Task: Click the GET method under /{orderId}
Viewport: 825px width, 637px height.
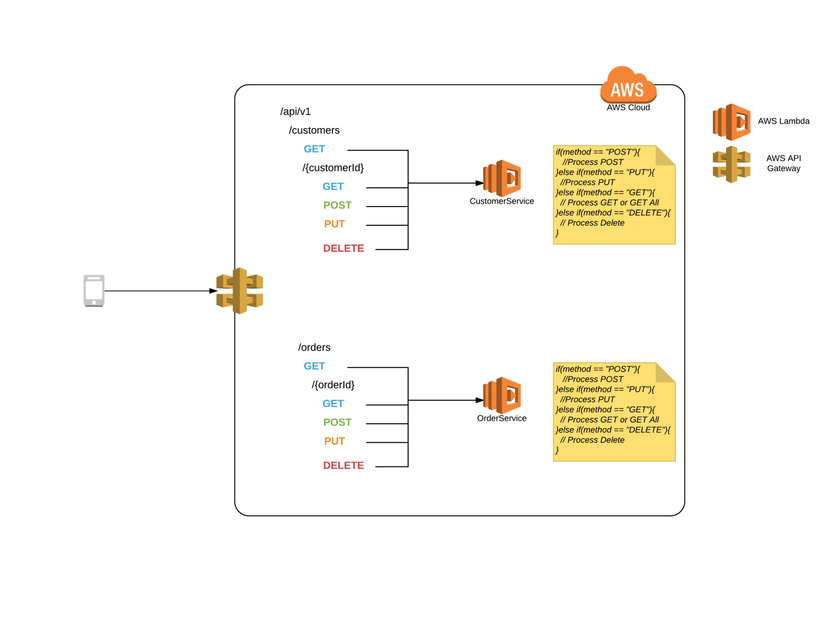Action: [333, 403]
